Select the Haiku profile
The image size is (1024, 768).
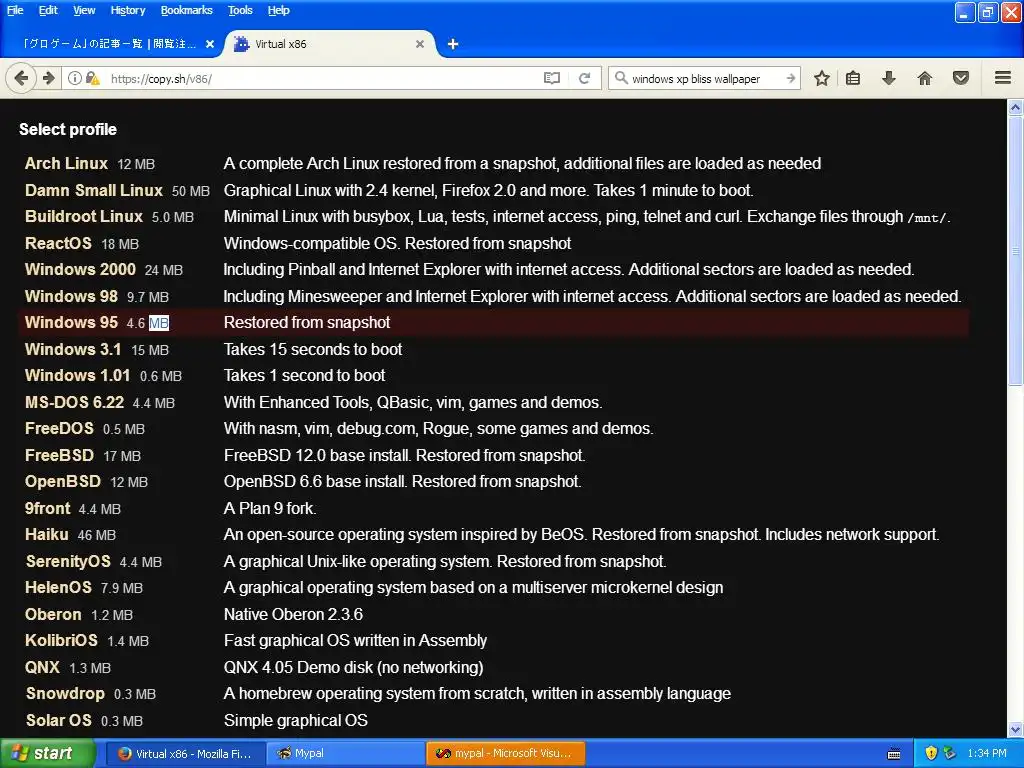[46, 534]
